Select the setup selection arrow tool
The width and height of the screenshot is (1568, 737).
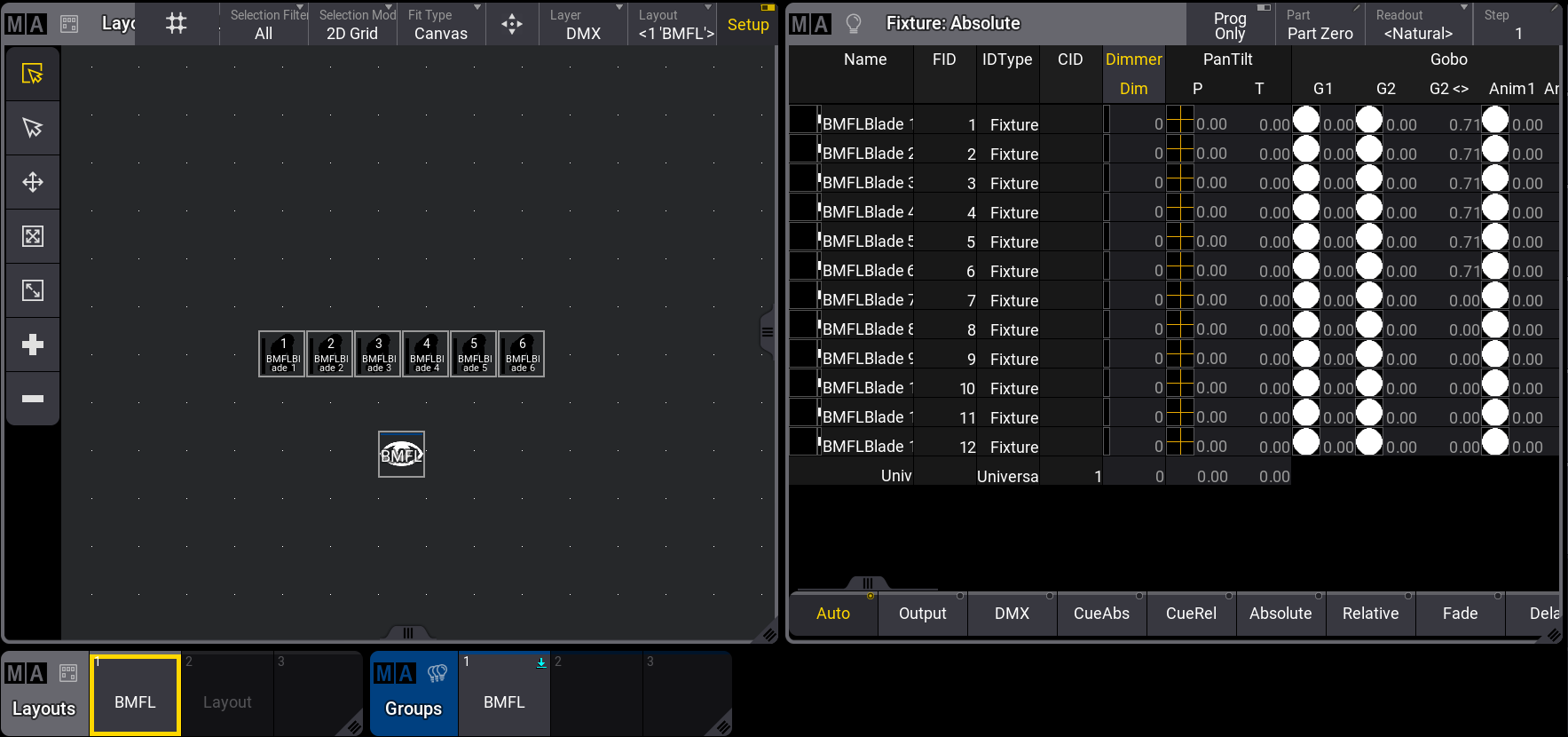click(x=33, y=74)
